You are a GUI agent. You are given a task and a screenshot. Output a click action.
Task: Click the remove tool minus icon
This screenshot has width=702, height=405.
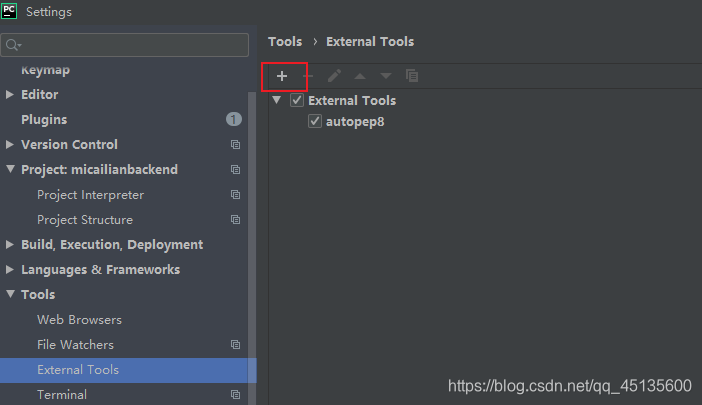(x=308, y=76)
